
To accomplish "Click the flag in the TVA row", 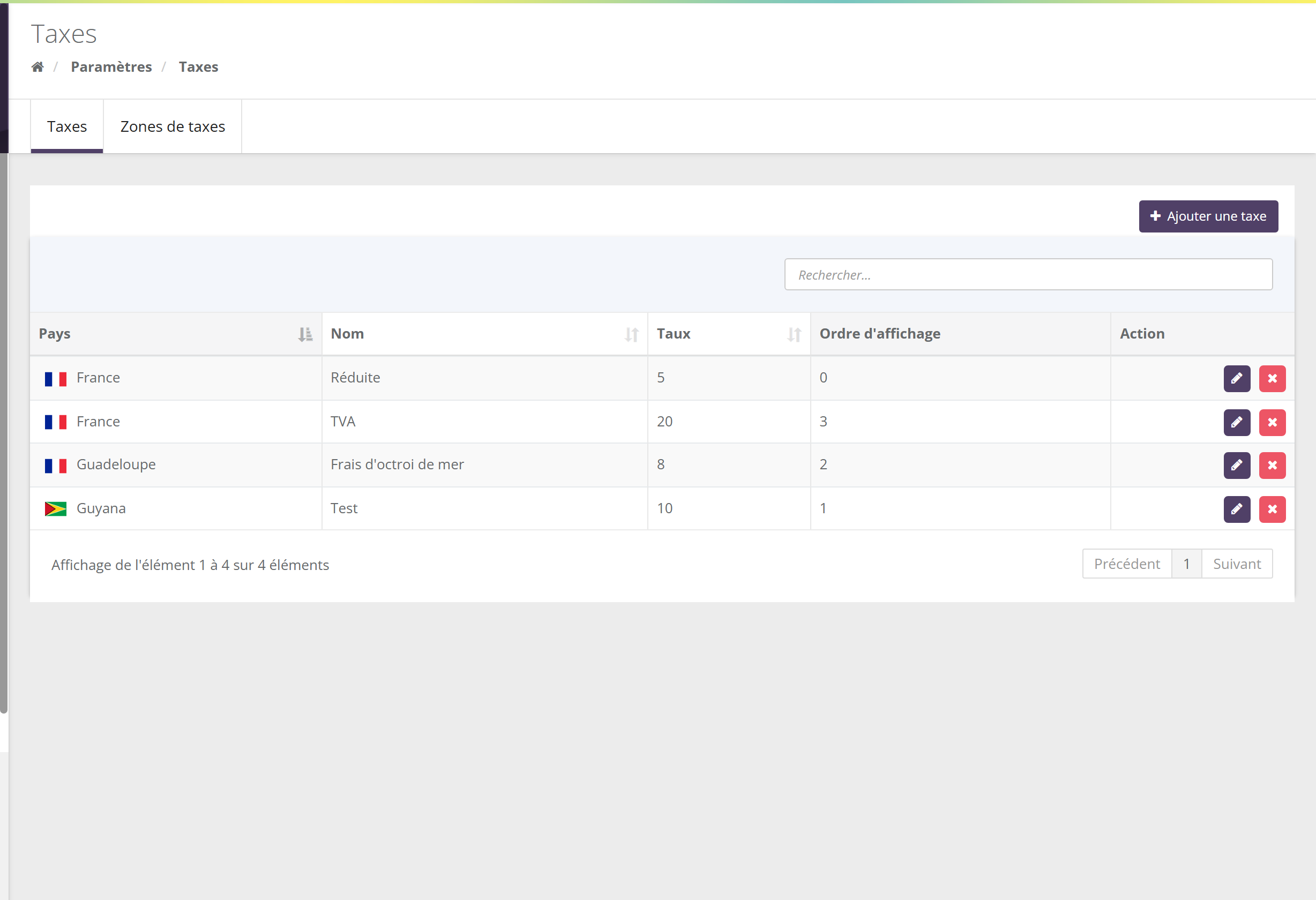I will click(56, 422).
